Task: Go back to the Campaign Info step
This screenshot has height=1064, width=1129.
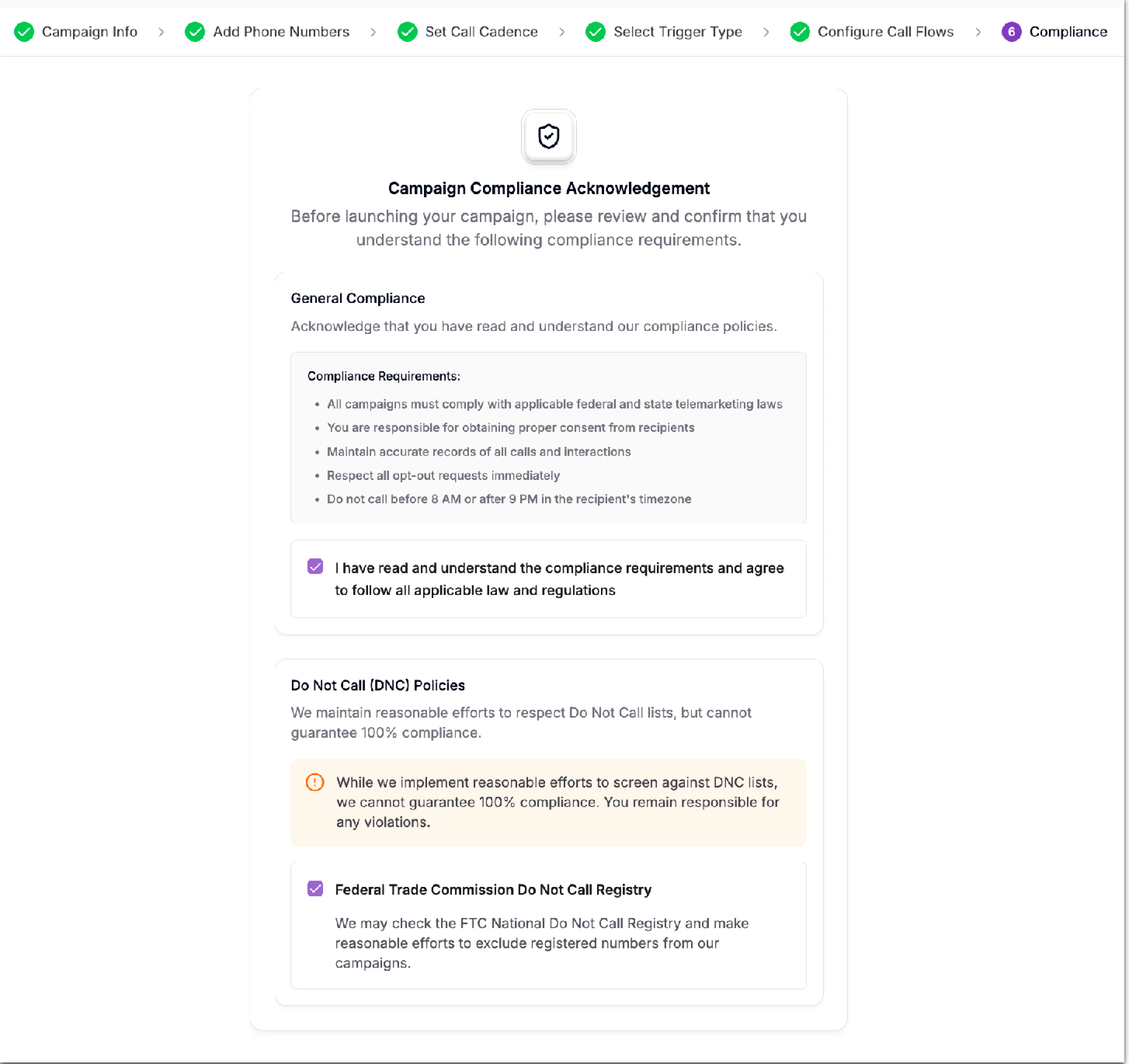Action: point(89,32)
